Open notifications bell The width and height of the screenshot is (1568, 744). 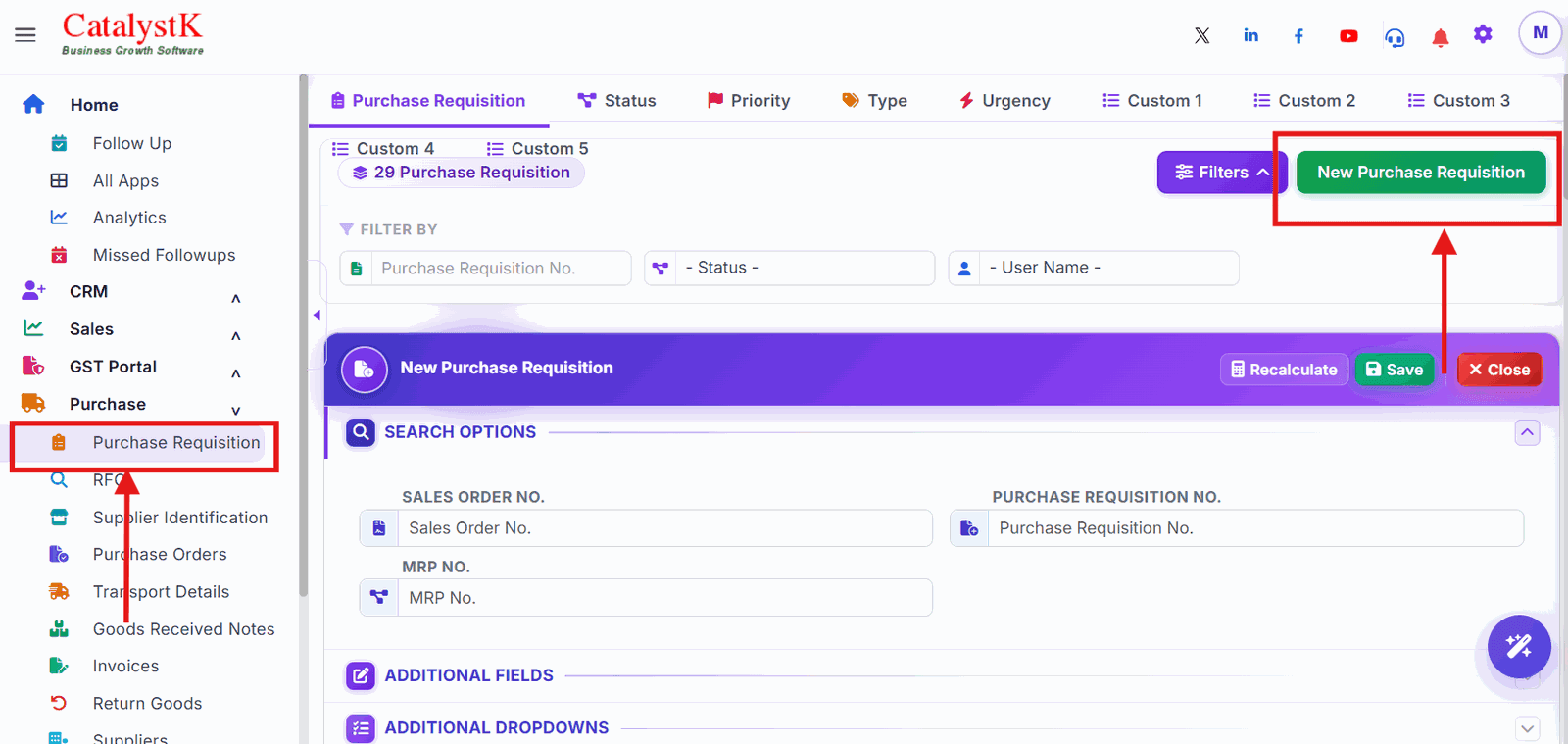click(x=1440, y=37)
